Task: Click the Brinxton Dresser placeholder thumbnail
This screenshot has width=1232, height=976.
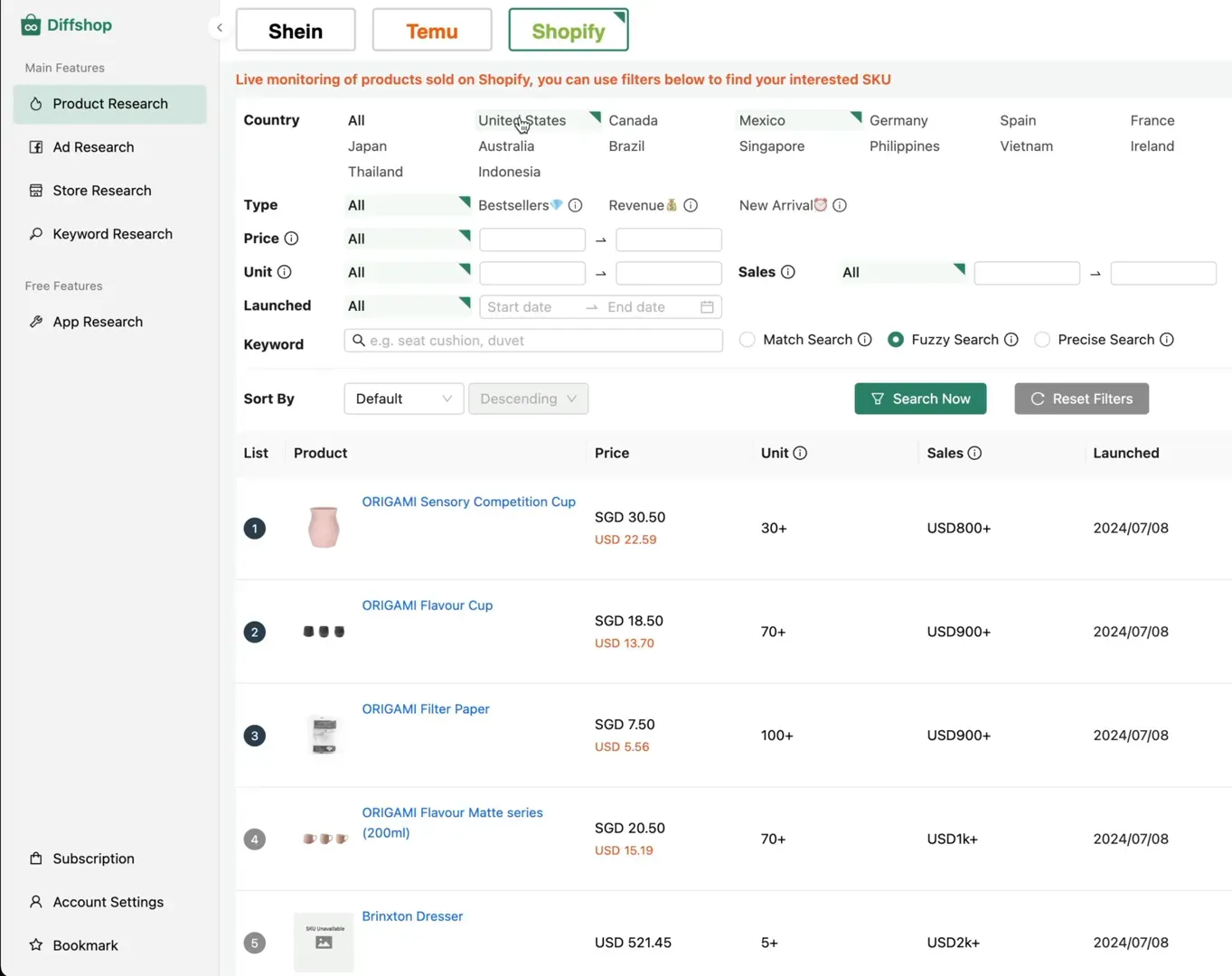Action: tap(324, 943)
